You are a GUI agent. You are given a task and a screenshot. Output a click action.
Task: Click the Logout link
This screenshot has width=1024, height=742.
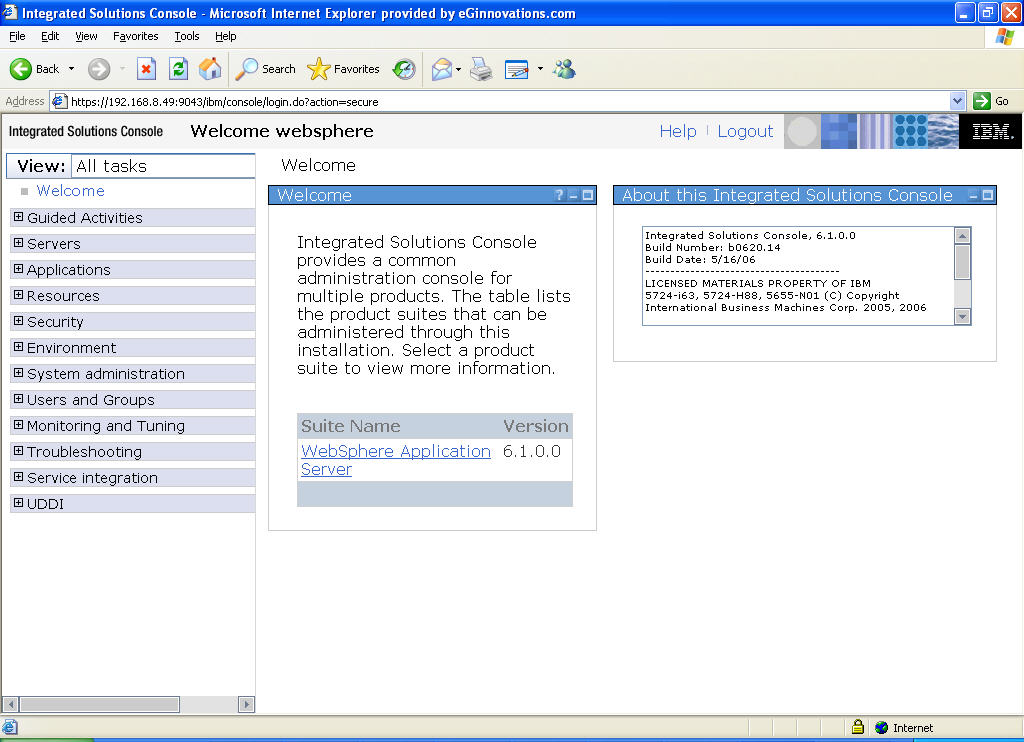[745, 131]
